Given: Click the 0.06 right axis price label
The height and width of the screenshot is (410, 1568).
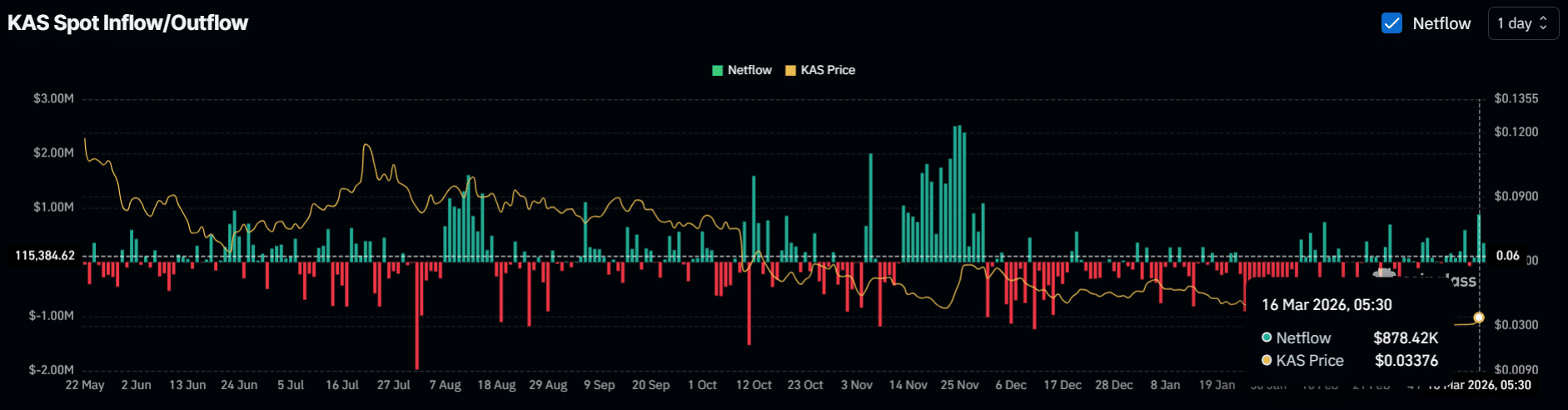Looking at the screenshot, I should pos(1507,256).
